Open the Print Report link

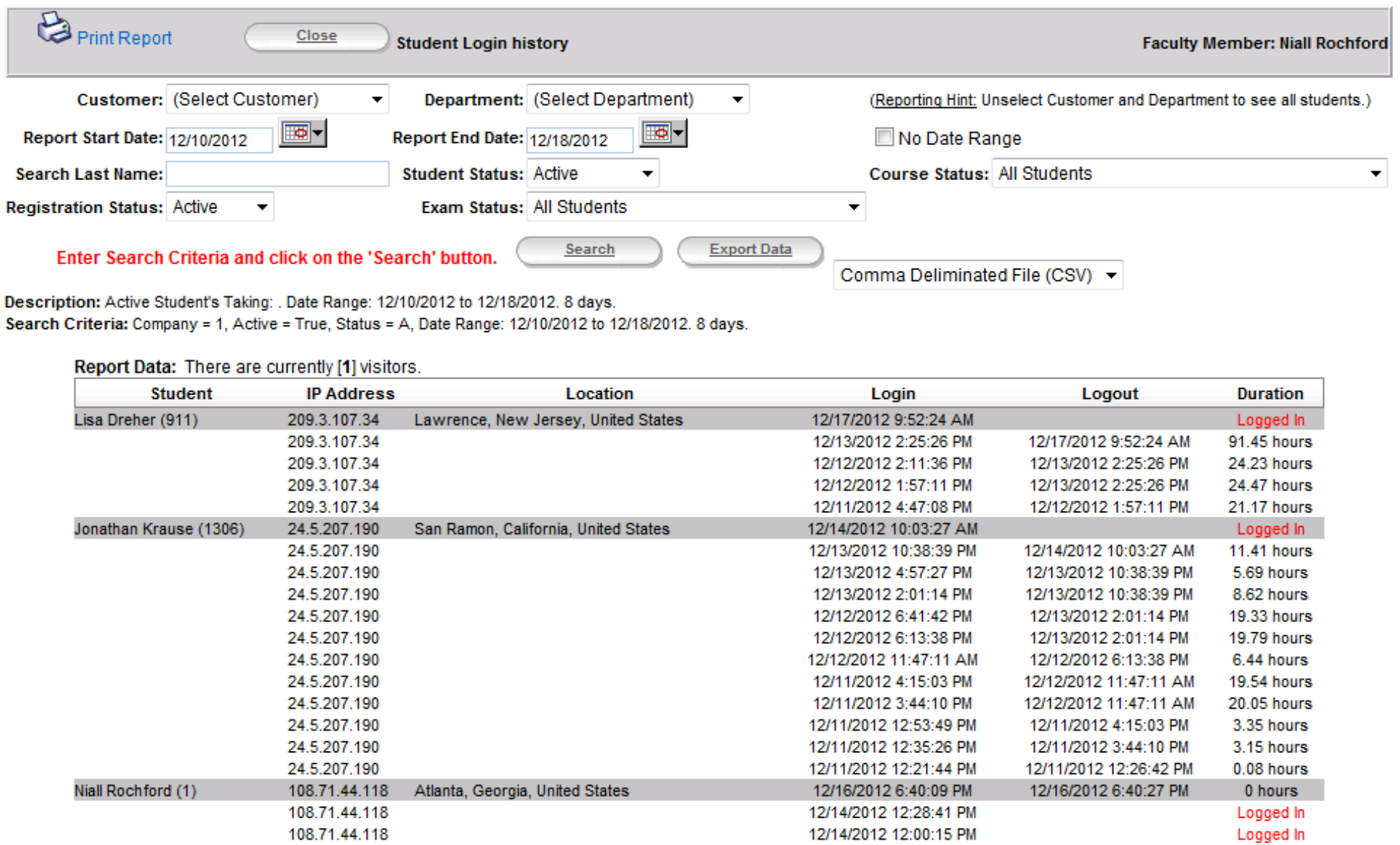124,38
